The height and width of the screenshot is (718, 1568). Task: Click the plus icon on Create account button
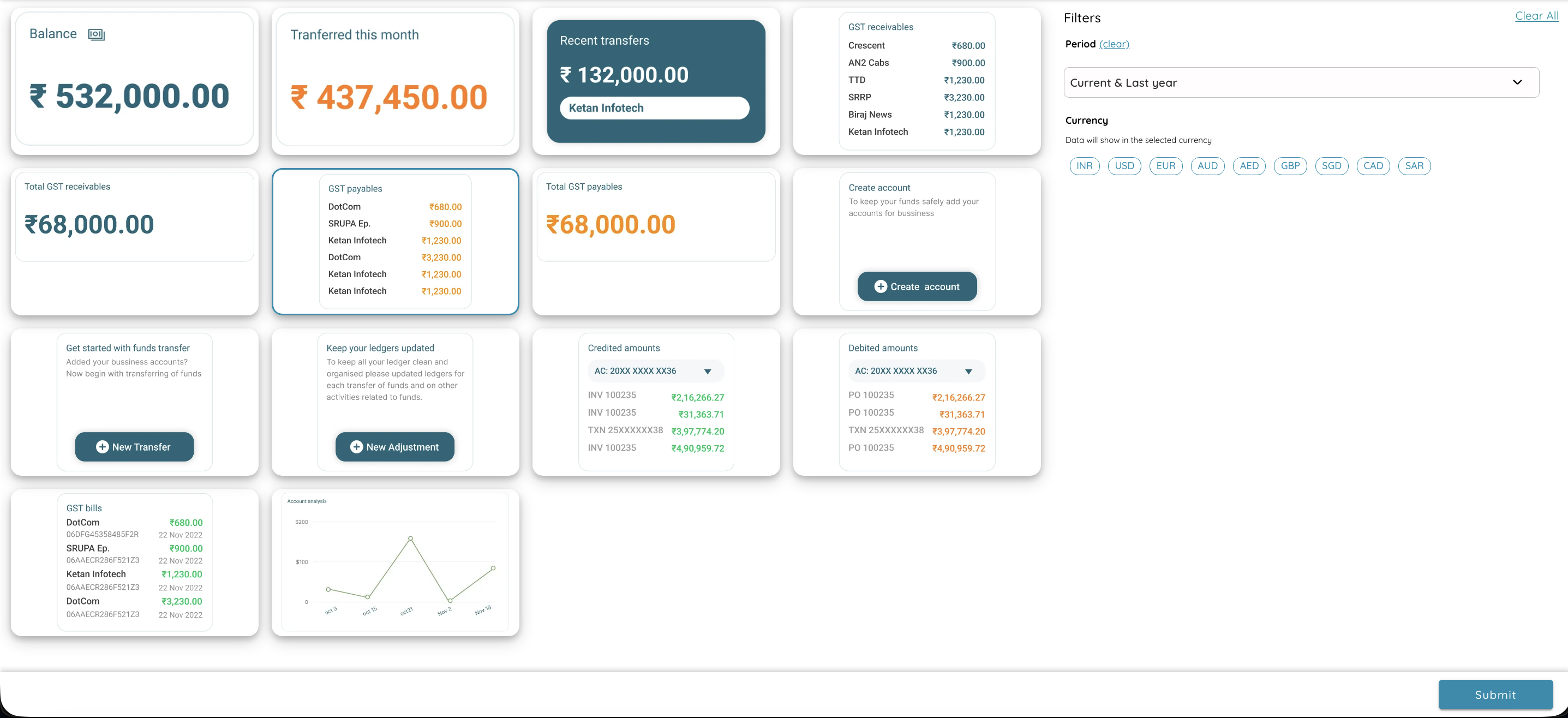881,286
